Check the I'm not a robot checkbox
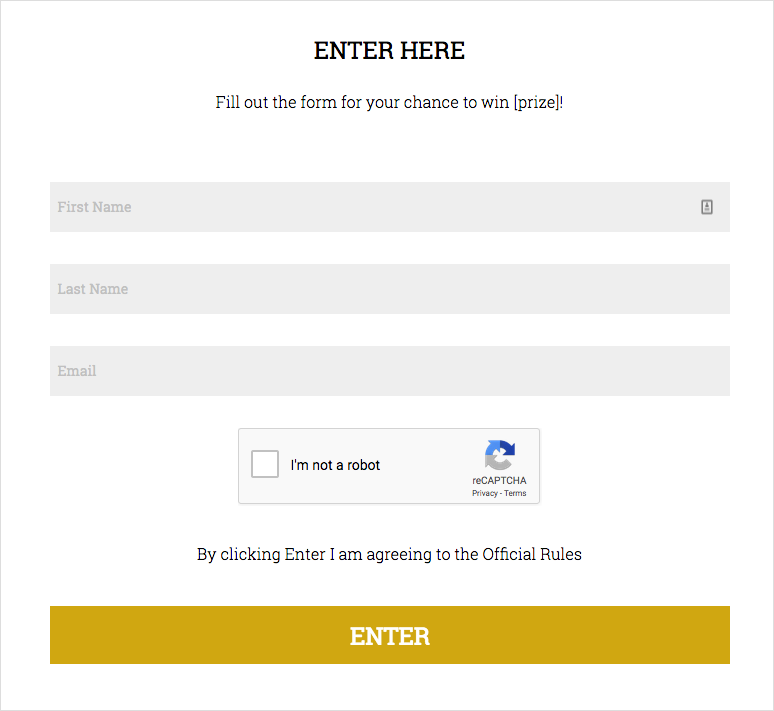This screenshot has height=711, width=774. [x=265, y=465]
